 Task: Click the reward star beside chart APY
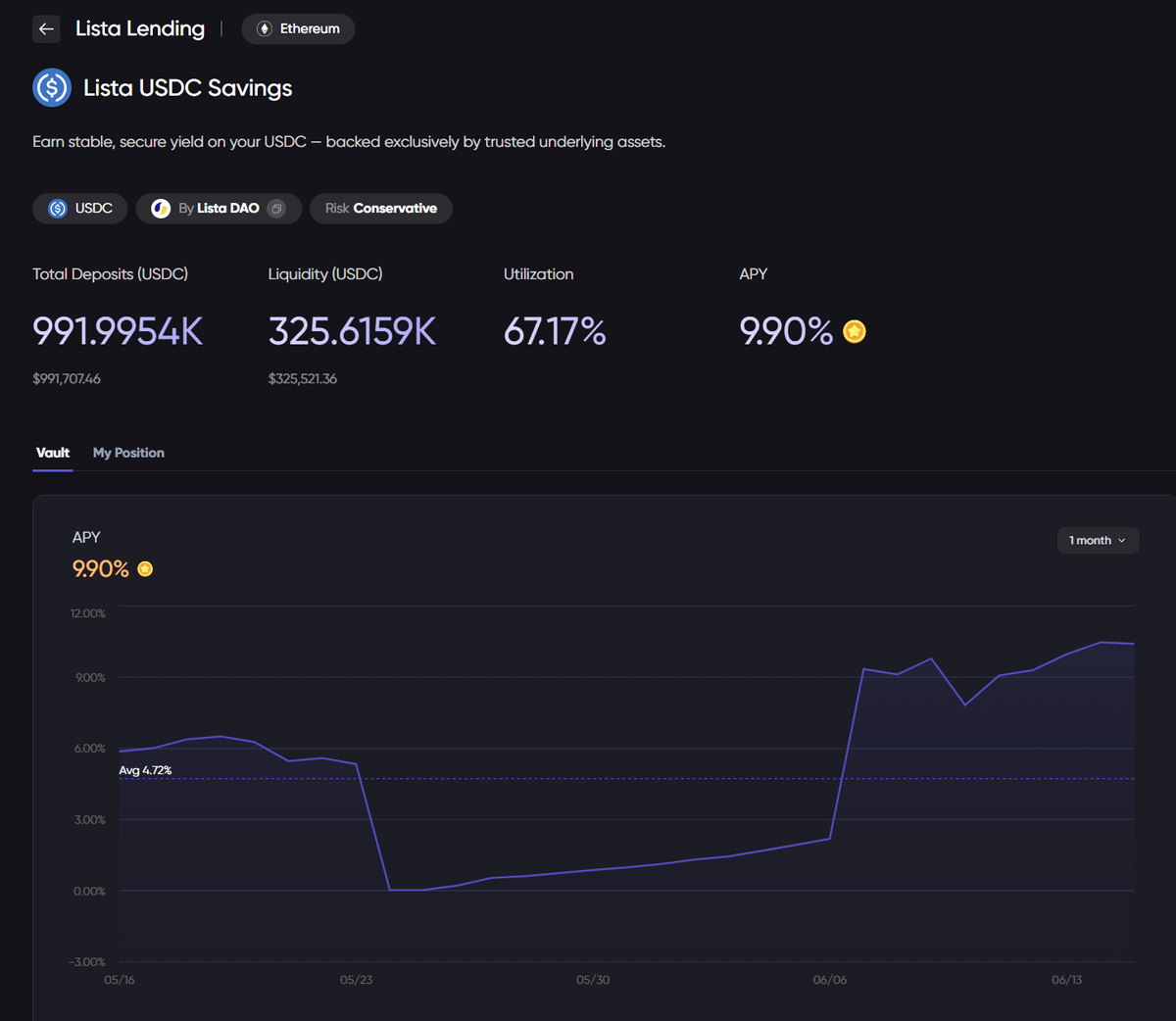coord(145,569)
